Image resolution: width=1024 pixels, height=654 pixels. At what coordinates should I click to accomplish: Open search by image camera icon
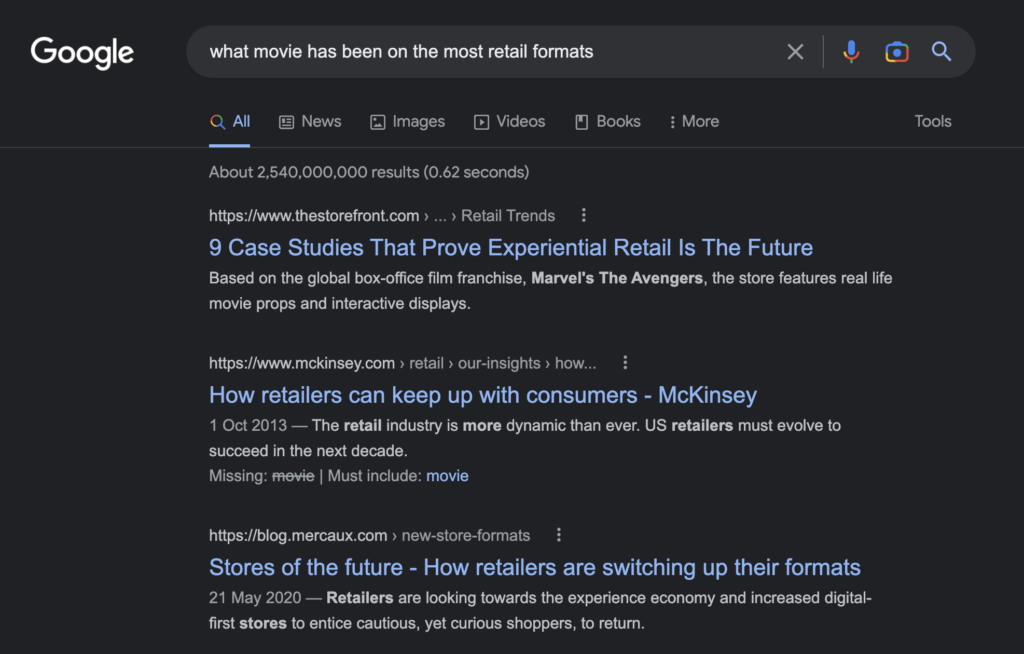897,52
